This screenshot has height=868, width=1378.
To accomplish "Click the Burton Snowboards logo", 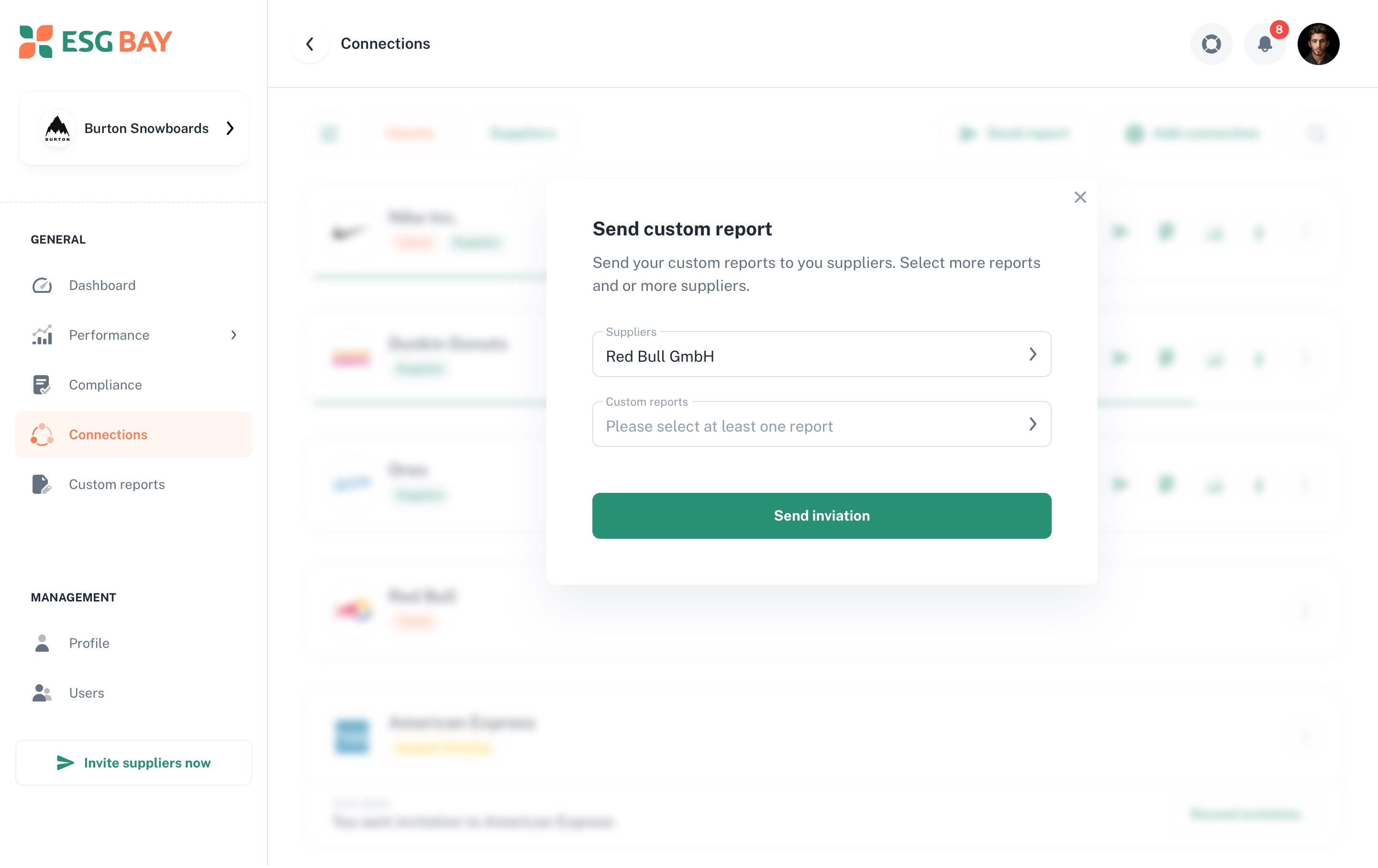I will (57, 128).
